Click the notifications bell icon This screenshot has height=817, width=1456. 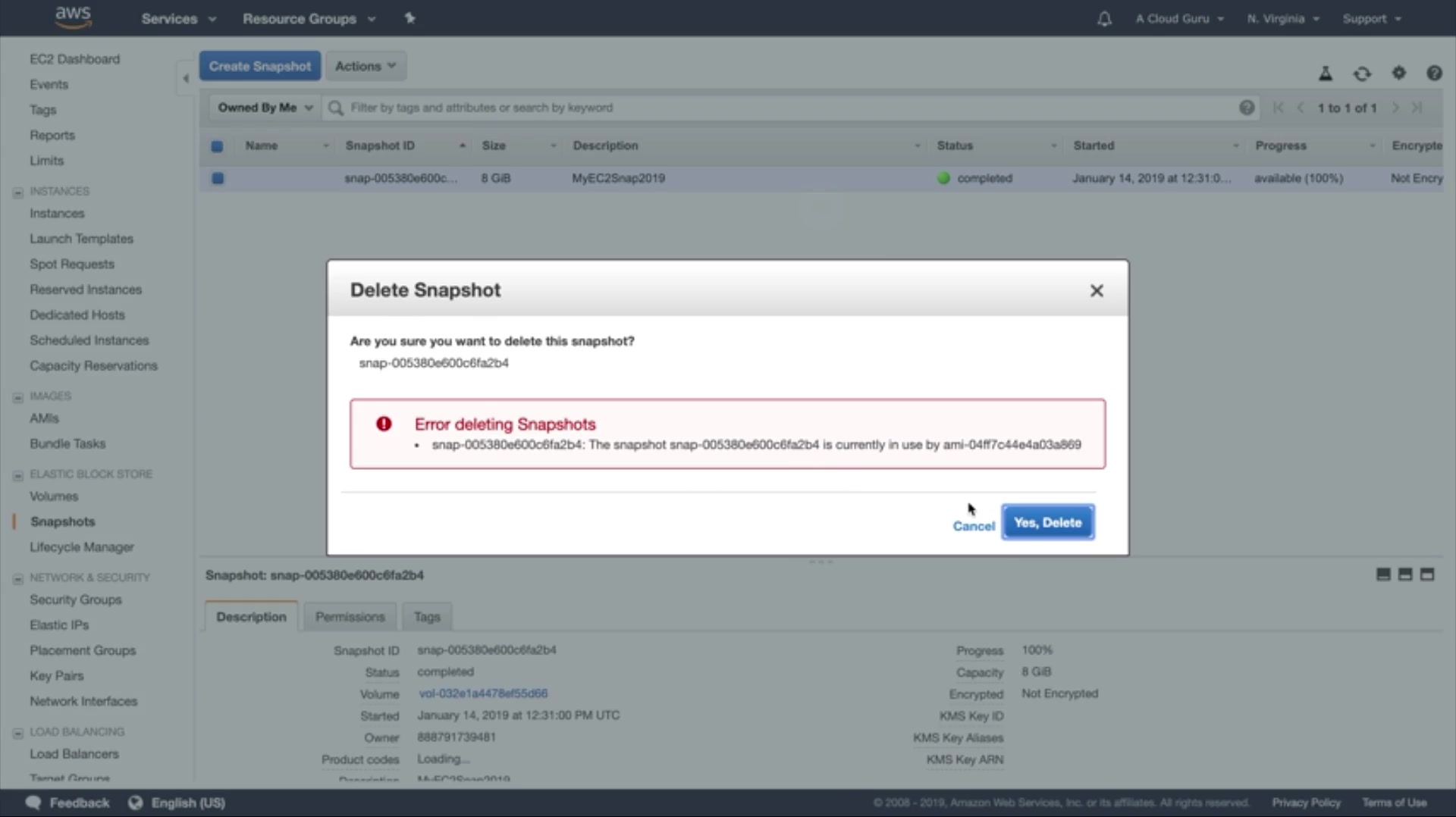point(1104,19)
